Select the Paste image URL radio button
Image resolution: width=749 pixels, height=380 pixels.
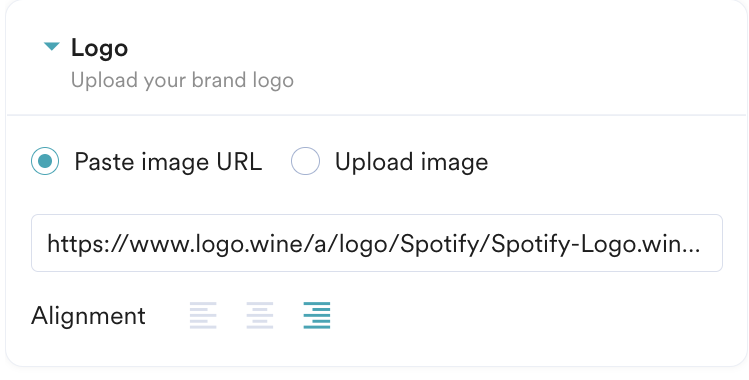pos(45,161)
